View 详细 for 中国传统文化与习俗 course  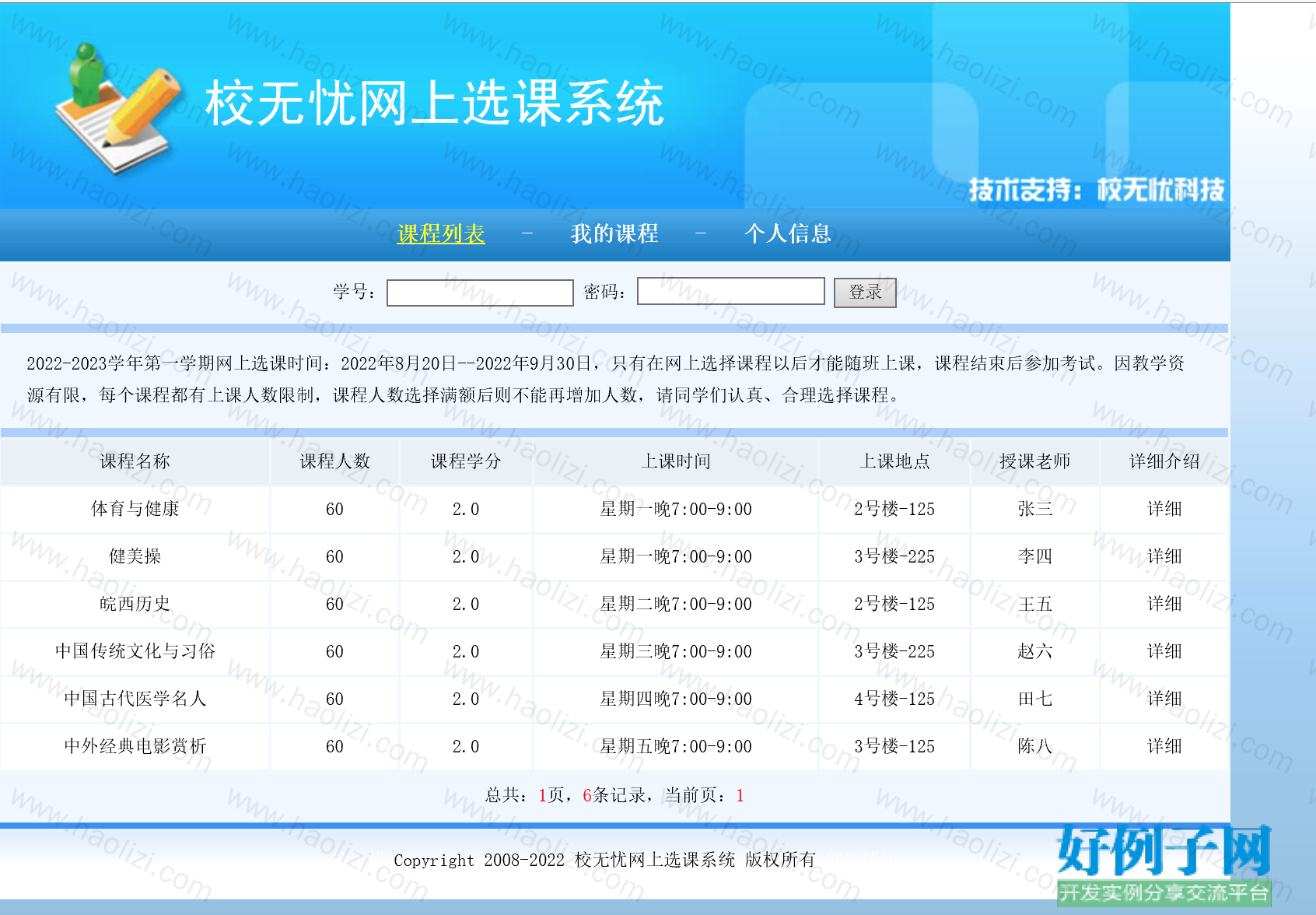point(1164,651)
